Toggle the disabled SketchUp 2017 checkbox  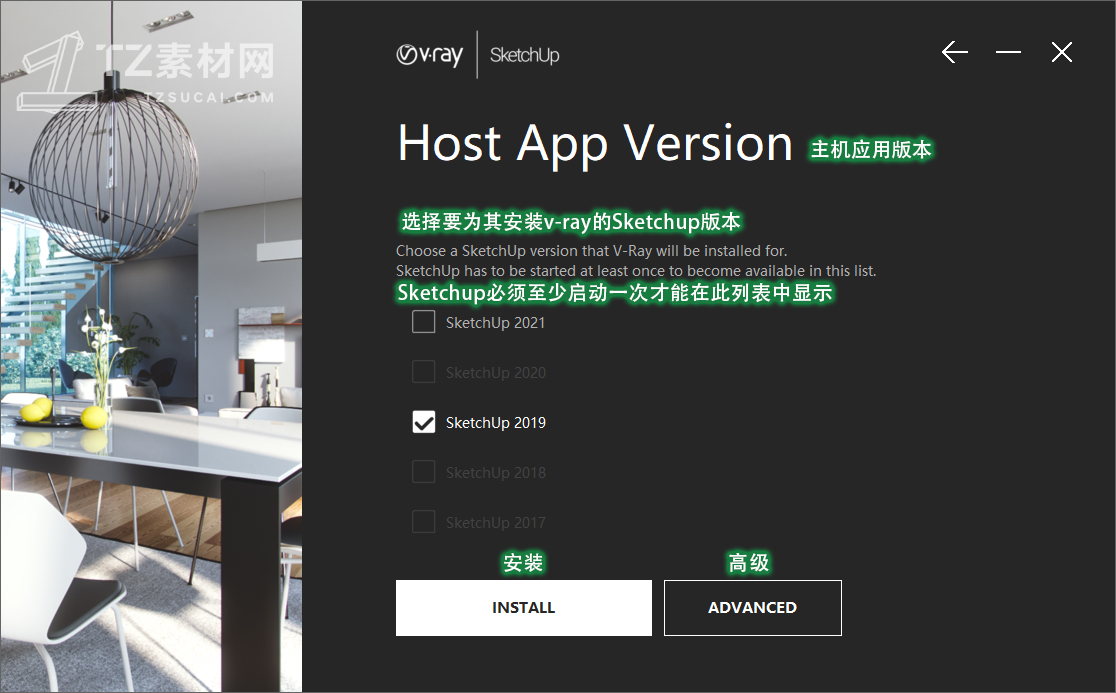pyautogui.click(x=423, y=522)
